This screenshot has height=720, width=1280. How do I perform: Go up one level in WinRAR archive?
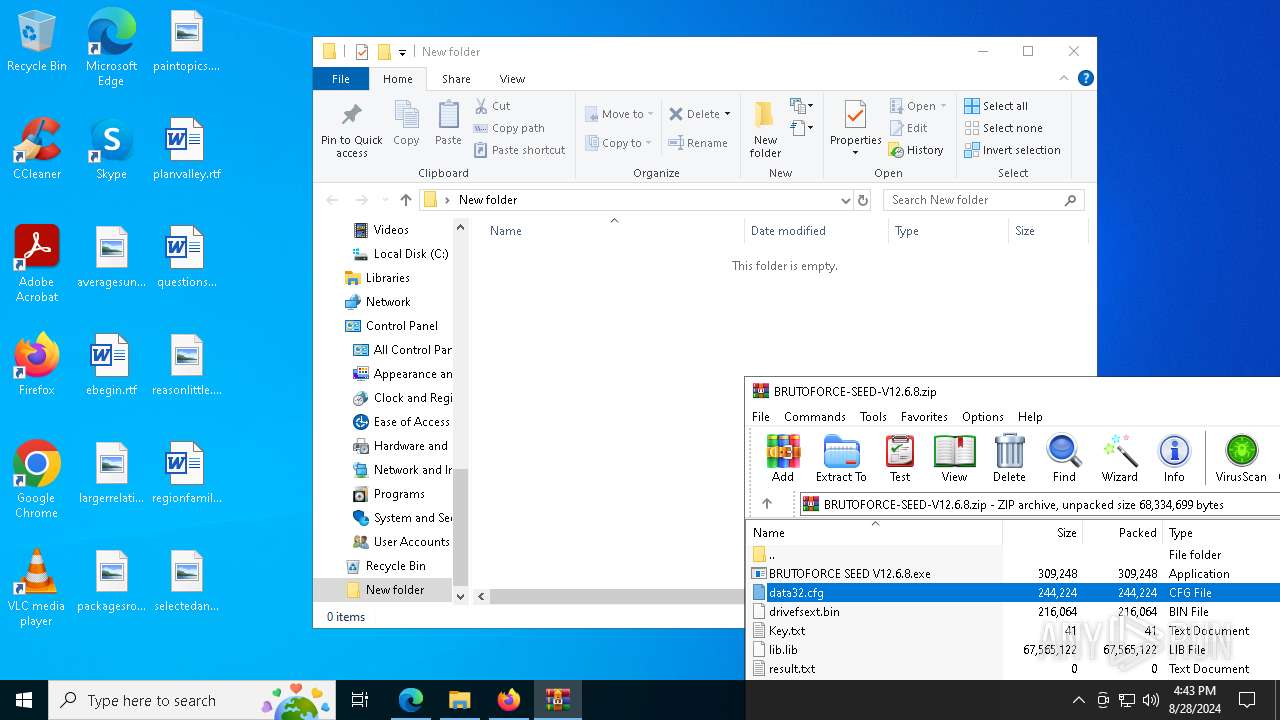point(767,504)
